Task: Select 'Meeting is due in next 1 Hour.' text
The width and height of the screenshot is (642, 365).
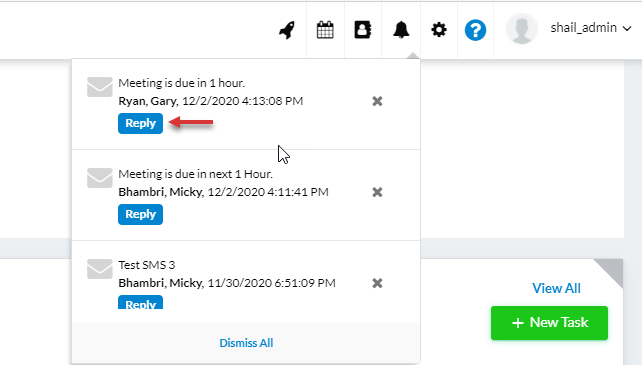Action: (x=196, y=174)
